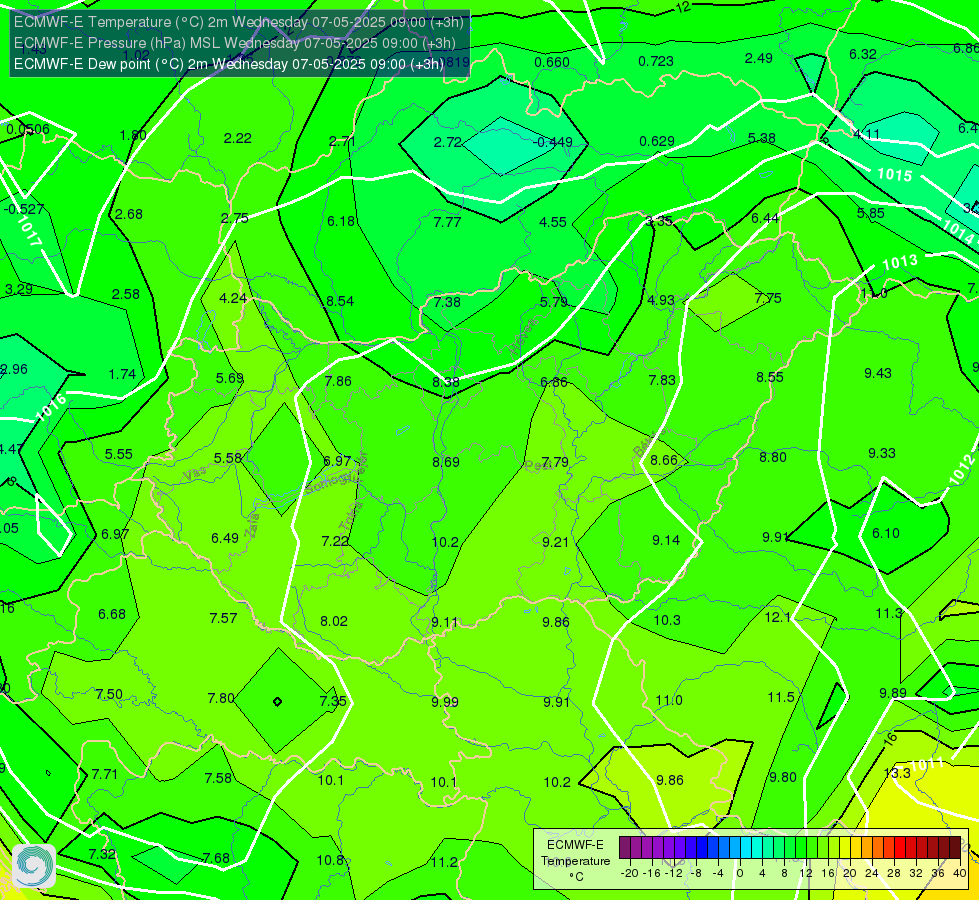Click the Tolna county label
This screenshot has height=900, width=979.
(350, 516)
